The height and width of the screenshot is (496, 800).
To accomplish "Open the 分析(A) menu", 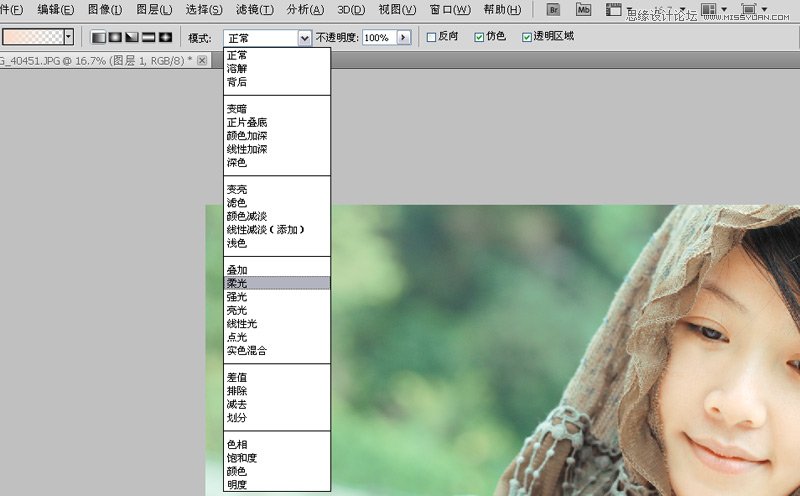I will (305, 10).
